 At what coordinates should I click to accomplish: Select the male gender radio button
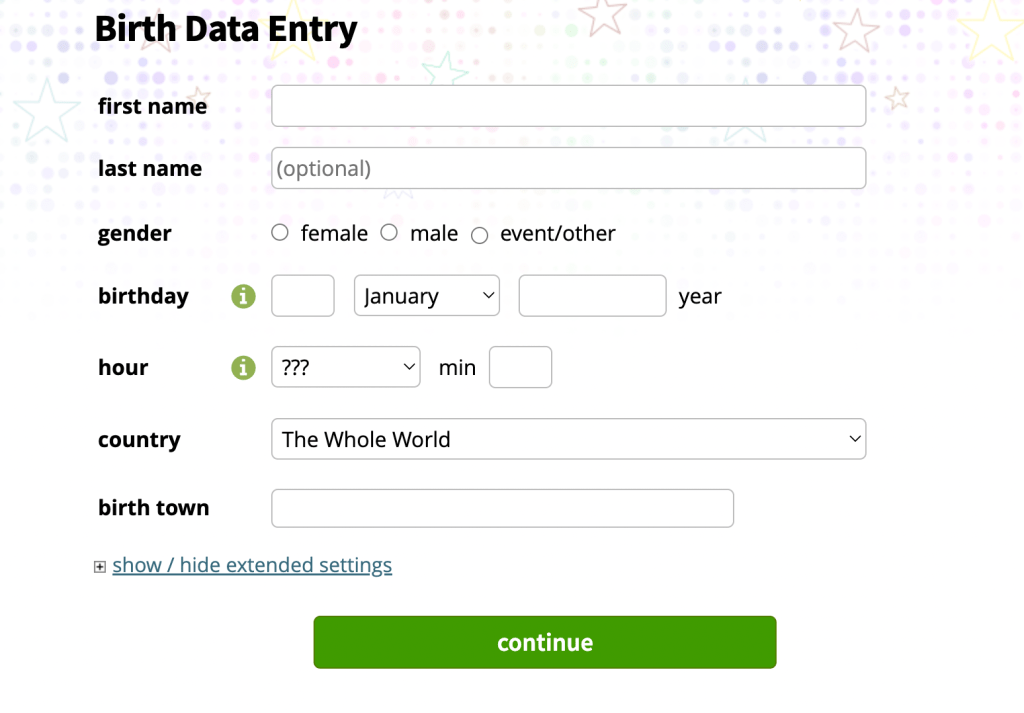(389, 233)
